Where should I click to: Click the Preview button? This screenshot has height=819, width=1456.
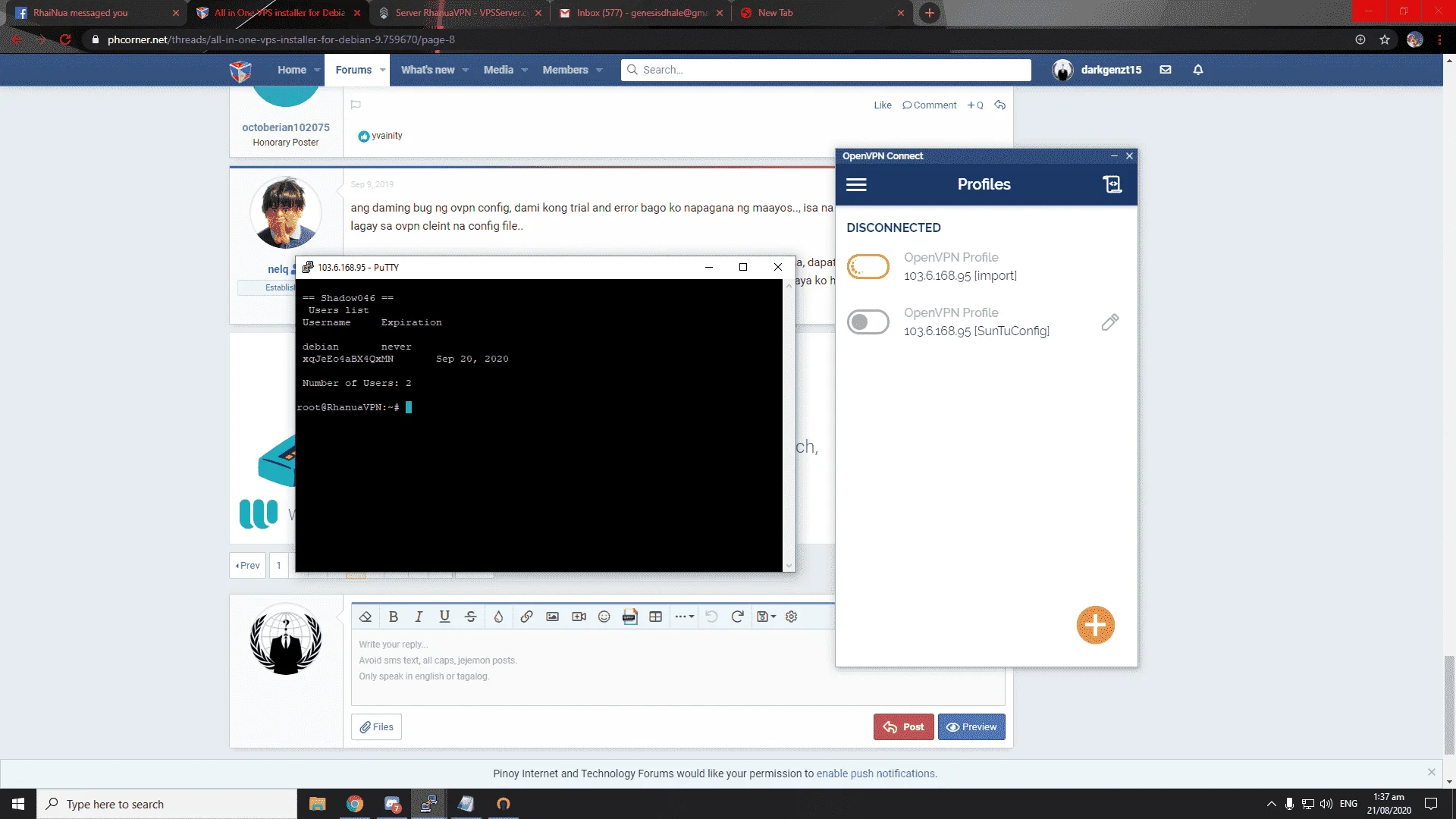[971, 726]
